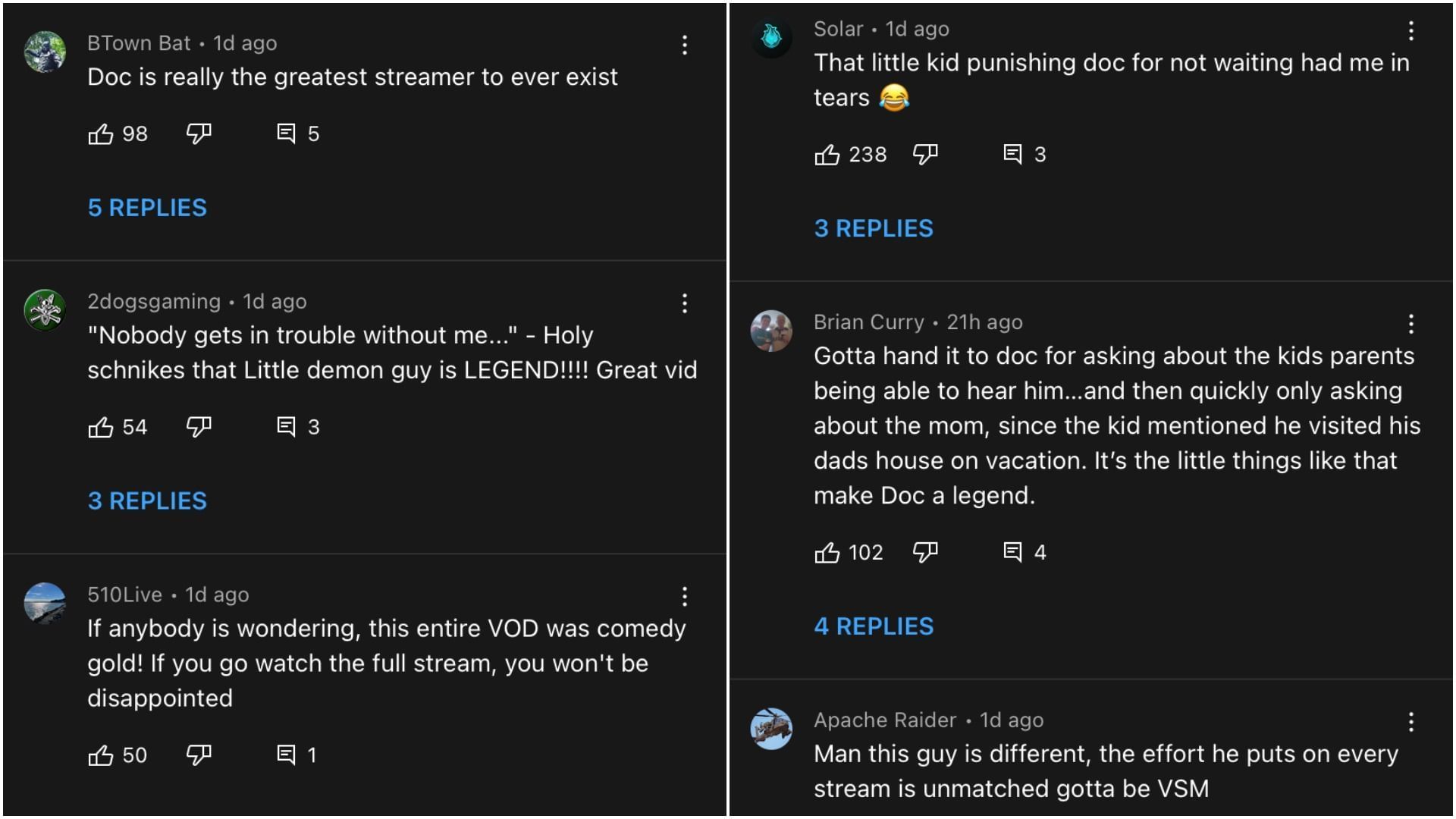Expand 5 replies under BTown Bat
The height and width of the screenshot is (819, 1456).
[147, 208]
